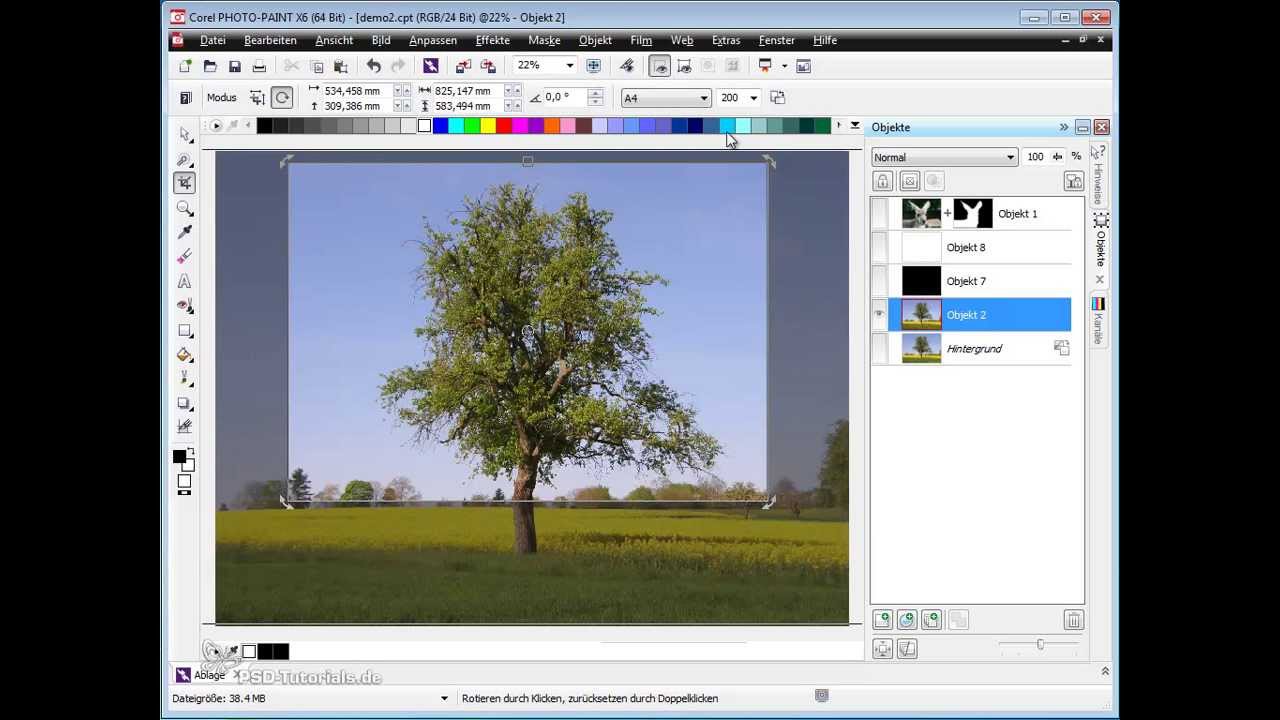The width and height of the screenshot is (1280, 720).
Task: Select the Eraser tool
Action: tap(185, 257)
